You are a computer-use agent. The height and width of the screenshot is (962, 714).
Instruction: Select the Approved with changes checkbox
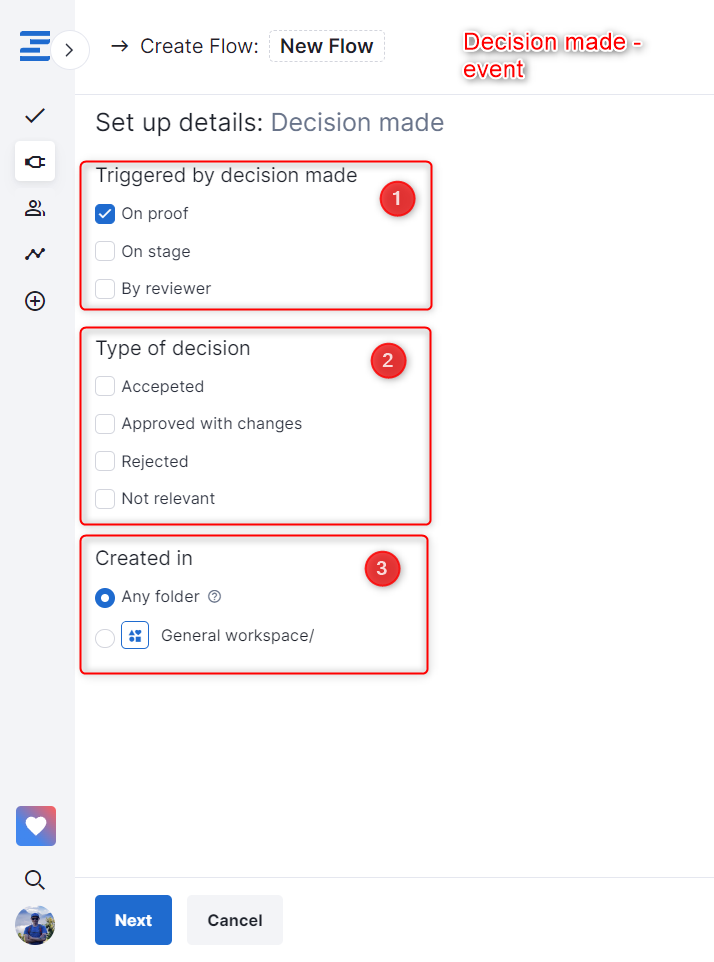105,424
